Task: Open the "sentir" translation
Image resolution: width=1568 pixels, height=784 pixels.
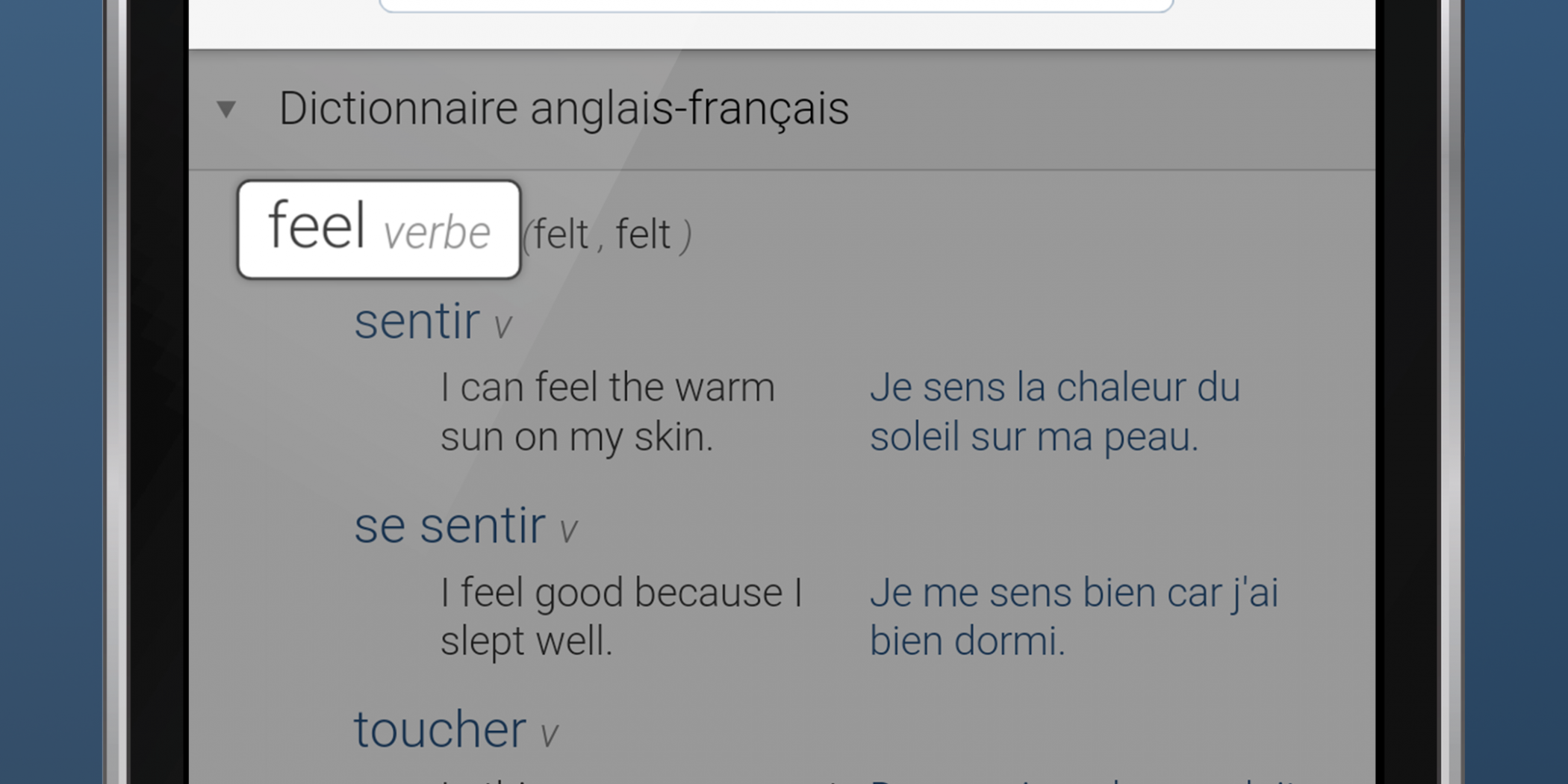Action: [417, 322]
